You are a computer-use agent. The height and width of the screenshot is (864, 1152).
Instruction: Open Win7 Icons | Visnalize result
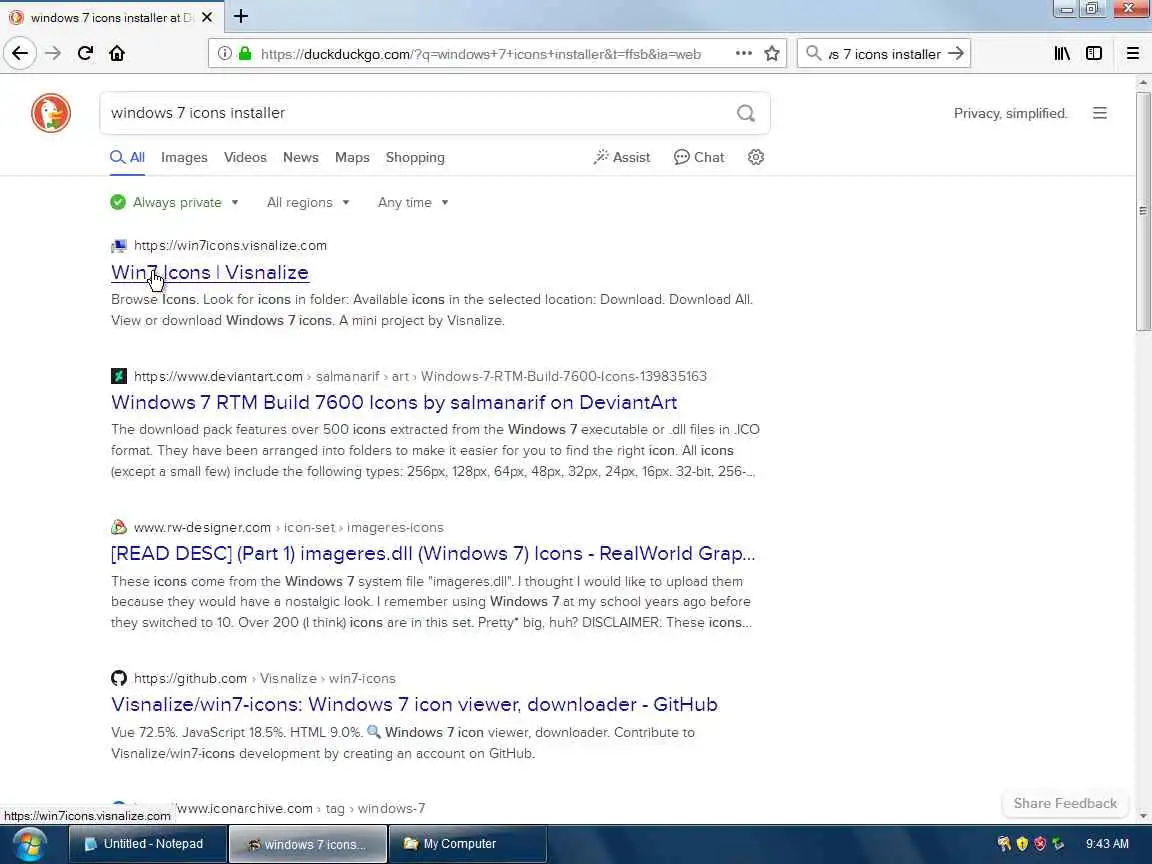(209, 273)
